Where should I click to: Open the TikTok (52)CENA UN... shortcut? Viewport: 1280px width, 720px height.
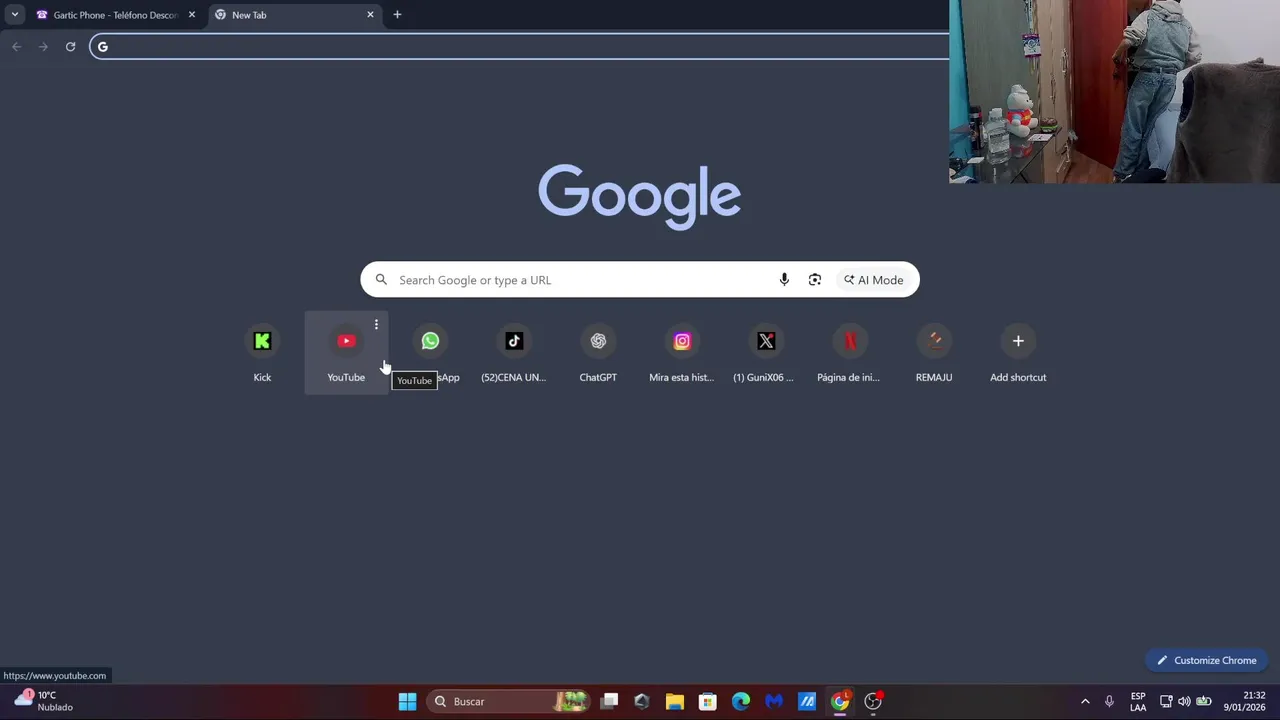point(514,353)
